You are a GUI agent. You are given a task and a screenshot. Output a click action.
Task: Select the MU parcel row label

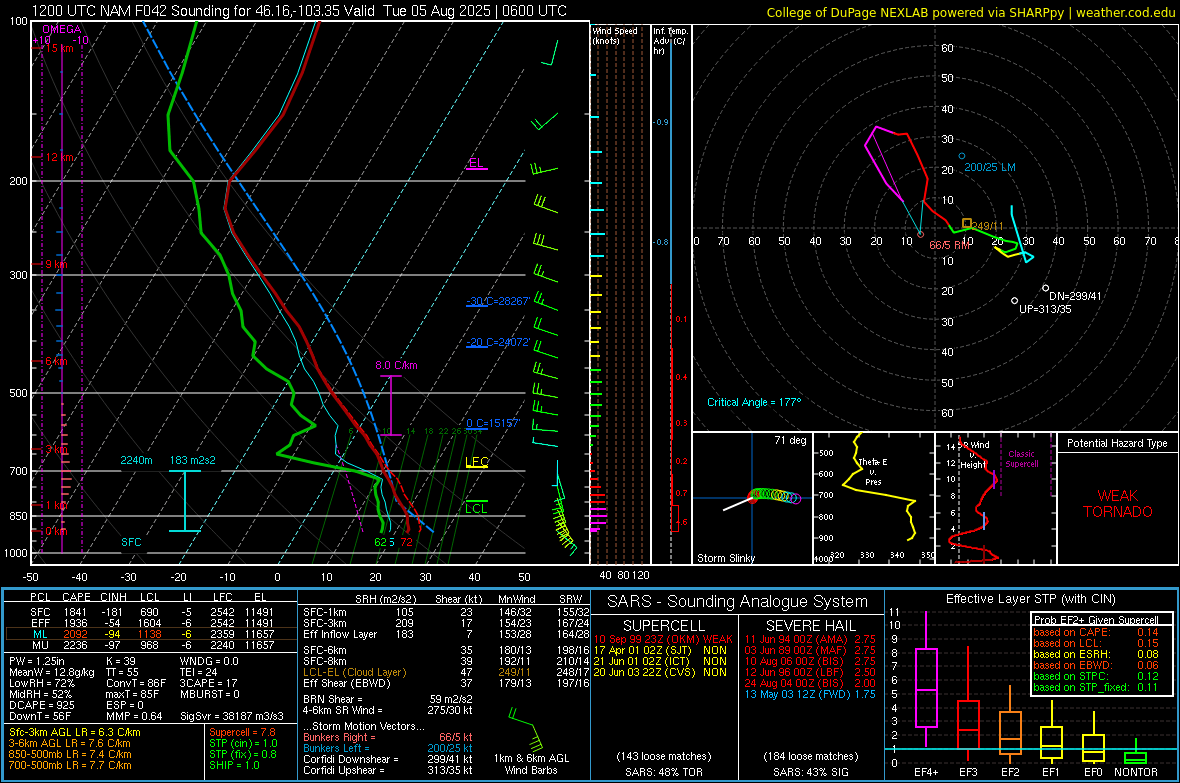click(40, 645)
